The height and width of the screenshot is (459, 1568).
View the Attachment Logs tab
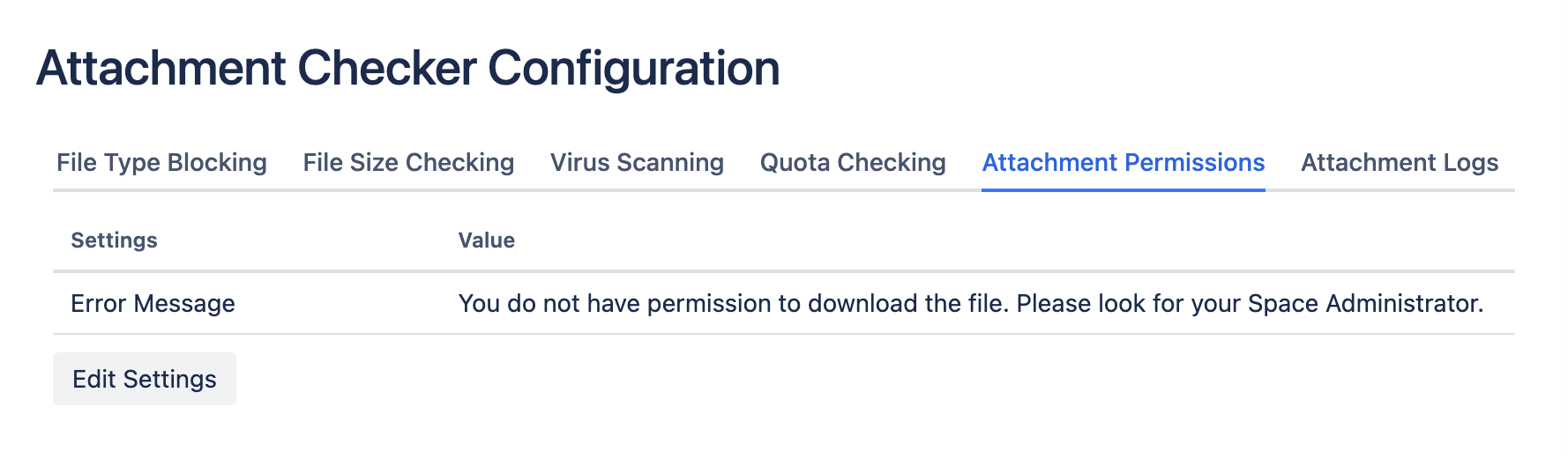1400,163
